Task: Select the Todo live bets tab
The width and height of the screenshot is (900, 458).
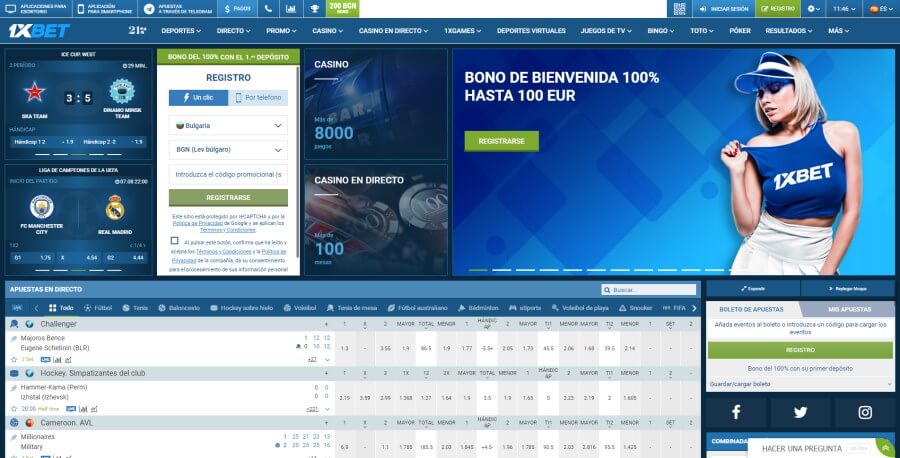Action: (61, 308)
